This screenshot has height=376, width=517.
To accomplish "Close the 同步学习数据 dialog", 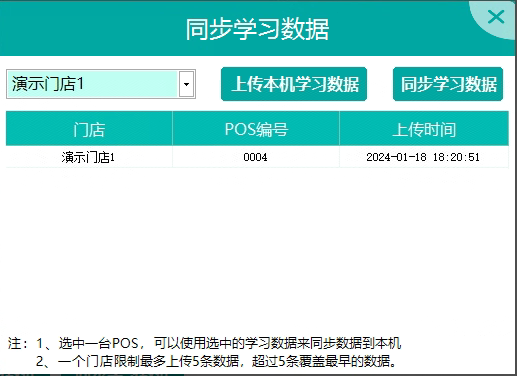I will coord(496,17).
